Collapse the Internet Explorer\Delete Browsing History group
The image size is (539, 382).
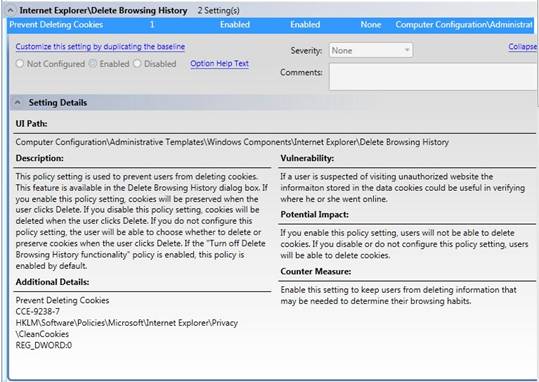pos(11,11)
